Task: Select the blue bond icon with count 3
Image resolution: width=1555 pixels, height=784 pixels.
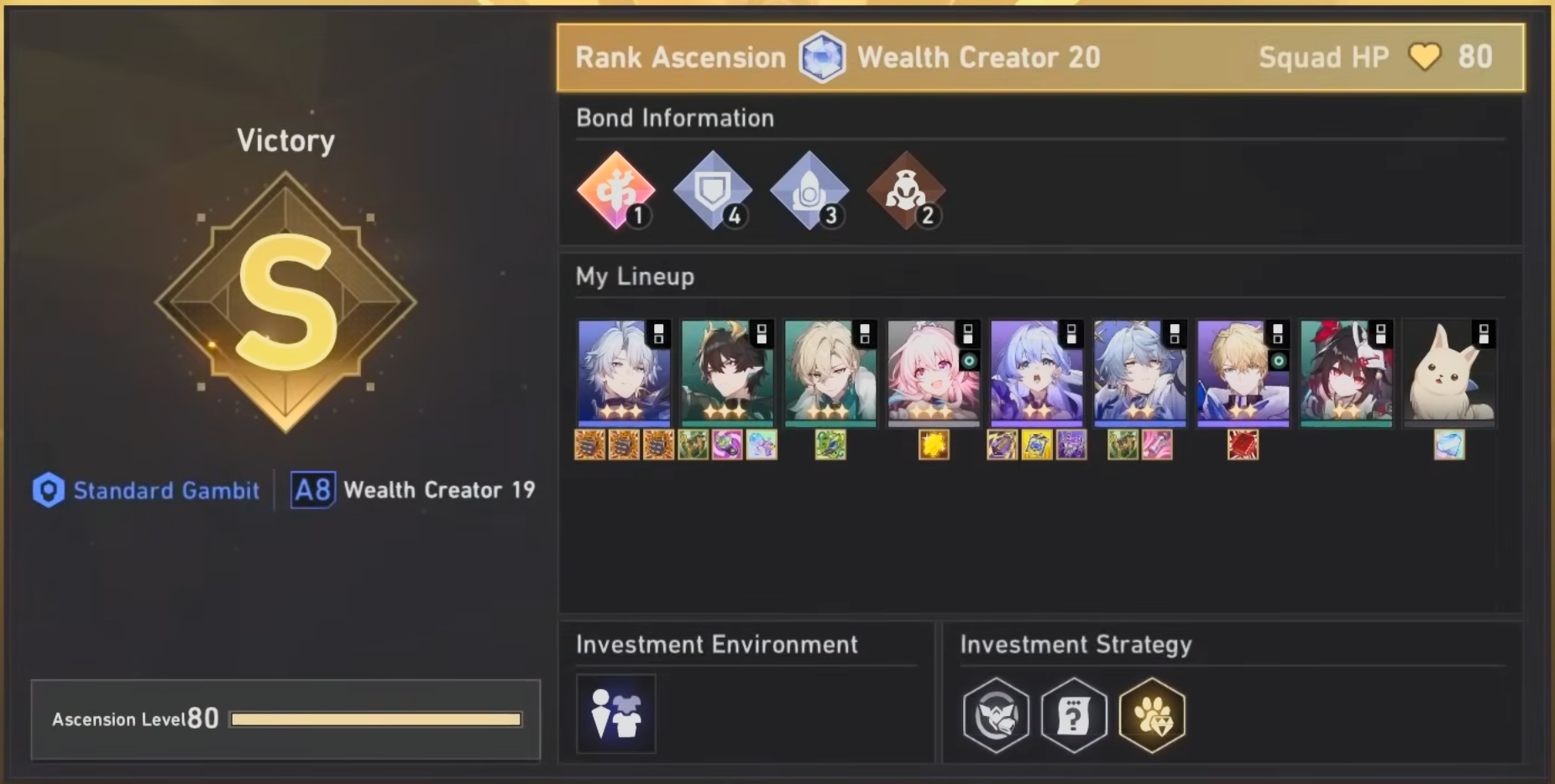Action: tap(809, 191)
